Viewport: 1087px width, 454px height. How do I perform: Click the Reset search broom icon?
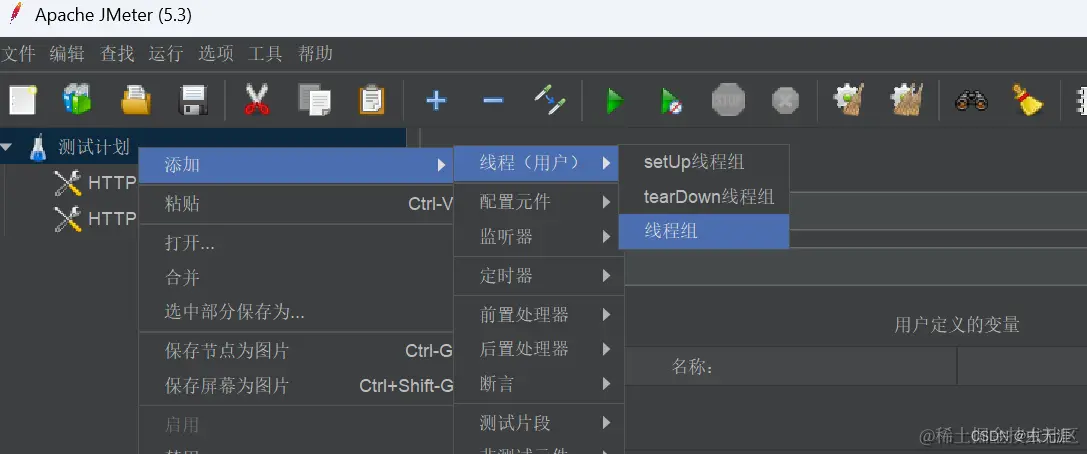click(x=1027, y=101)
